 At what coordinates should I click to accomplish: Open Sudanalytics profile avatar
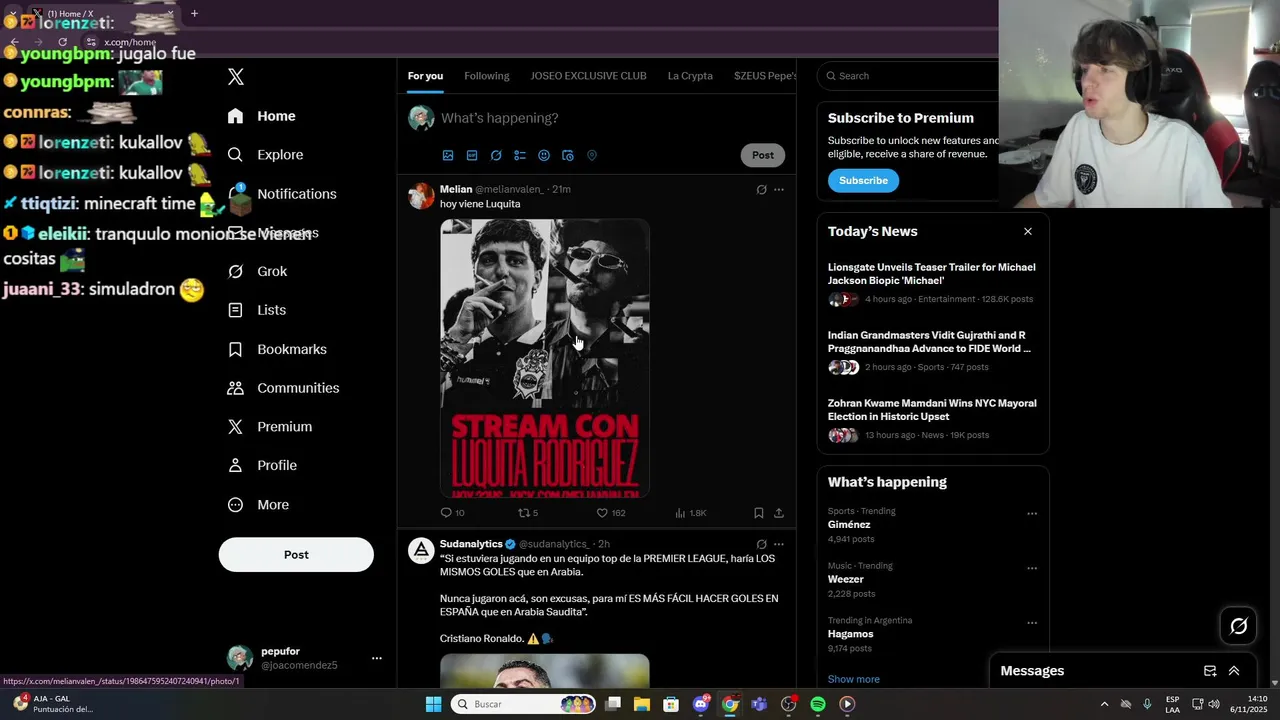(422, 551)
